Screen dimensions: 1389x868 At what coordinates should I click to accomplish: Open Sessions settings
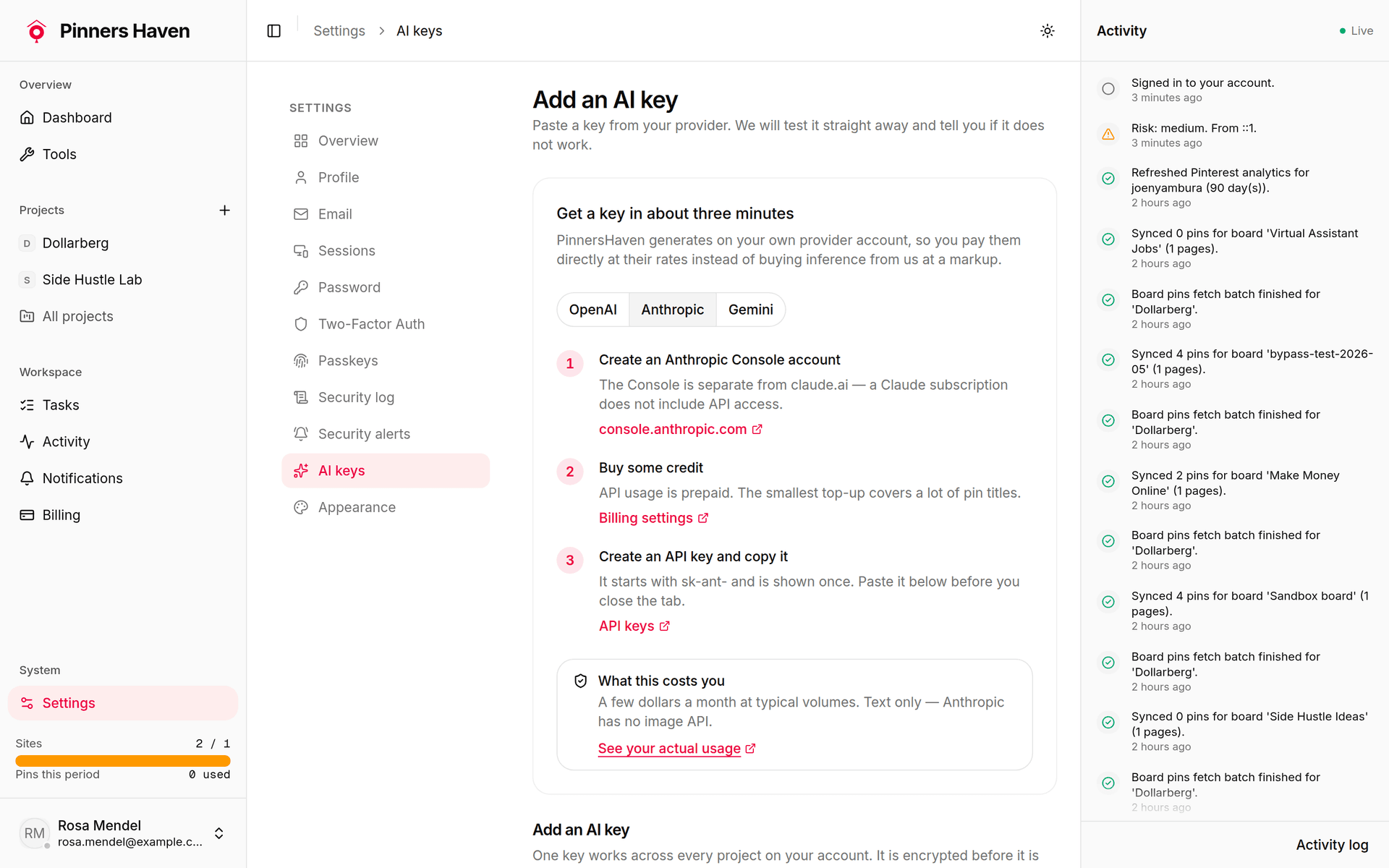(x=386, y=250)
